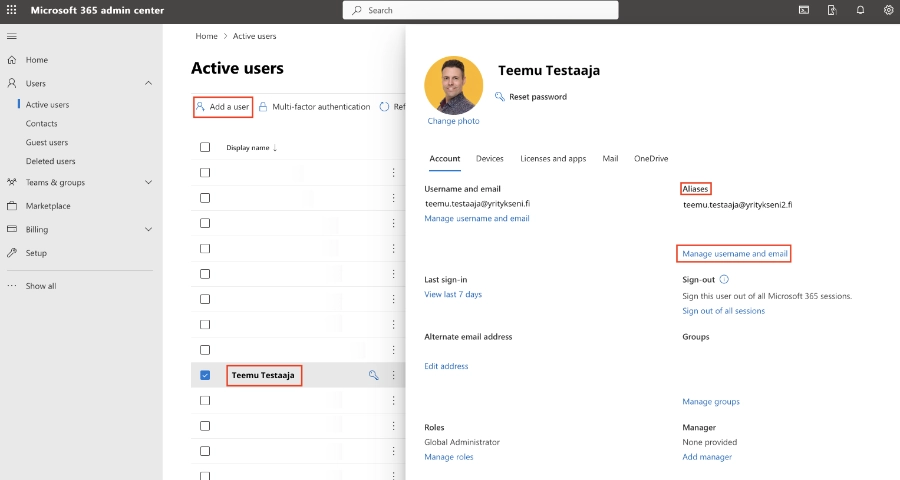This screenshot has width=900, height=480.
Task: Click the Home house icon in sidebar
Action: (11, 60)
